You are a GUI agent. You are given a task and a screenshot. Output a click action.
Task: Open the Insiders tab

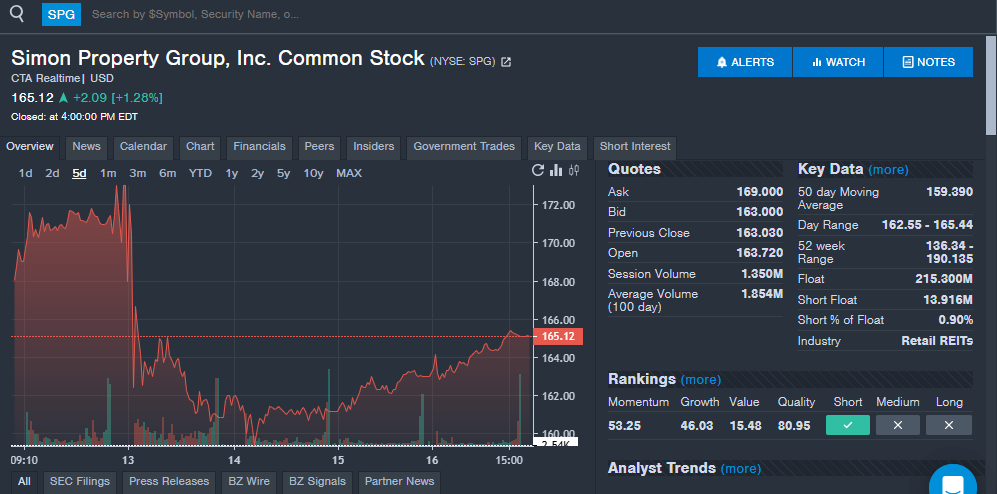[374, 147]
